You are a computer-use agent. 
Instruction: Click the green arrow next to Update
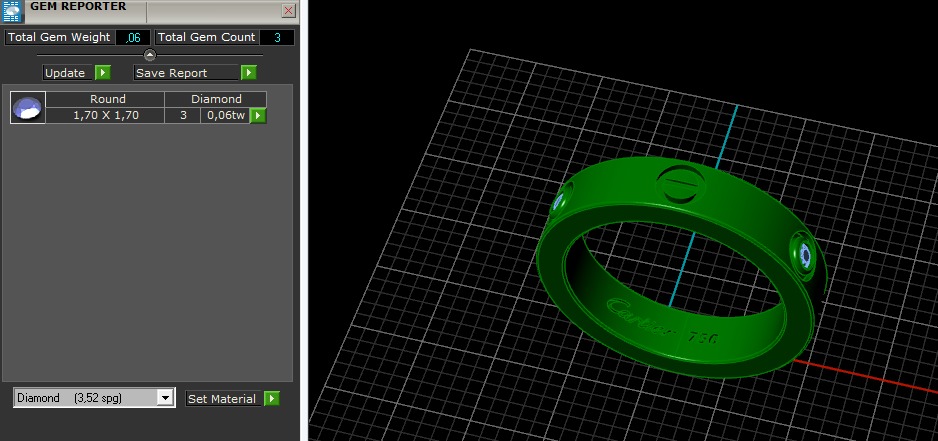tap(103, 73)
